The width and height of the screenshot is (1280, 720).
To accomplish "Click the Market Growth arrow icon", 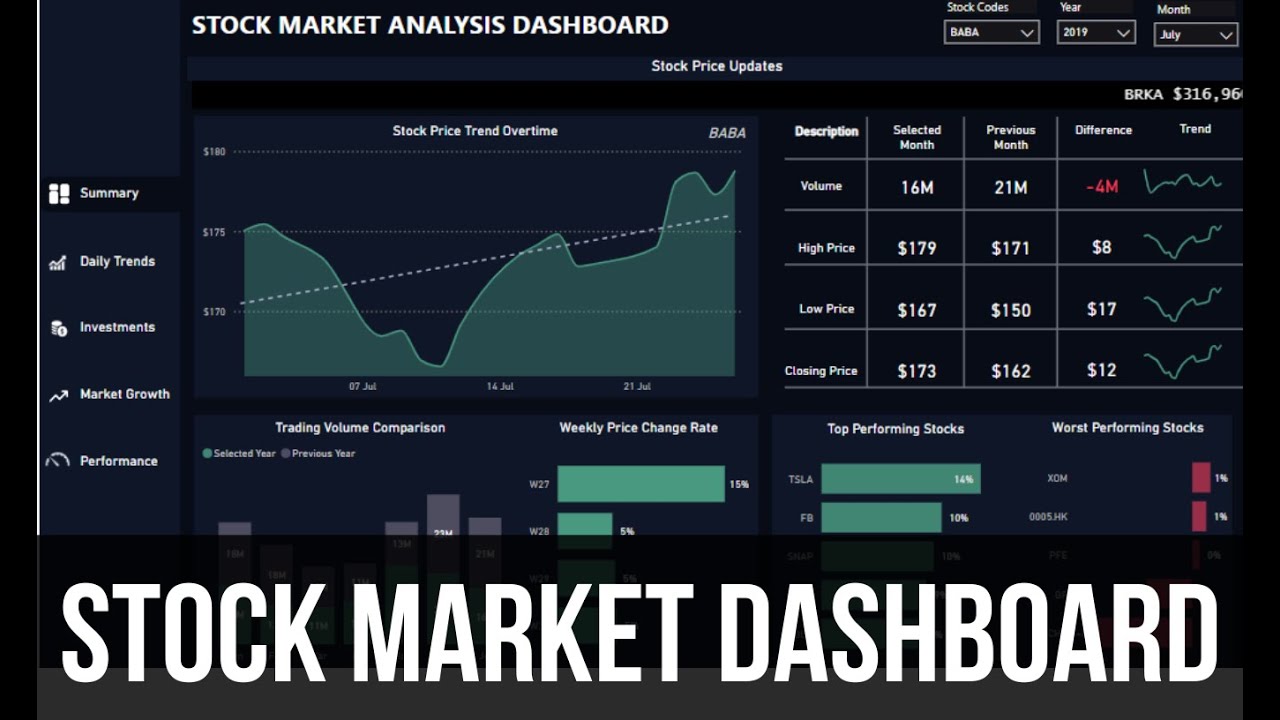I will (58, 396).
